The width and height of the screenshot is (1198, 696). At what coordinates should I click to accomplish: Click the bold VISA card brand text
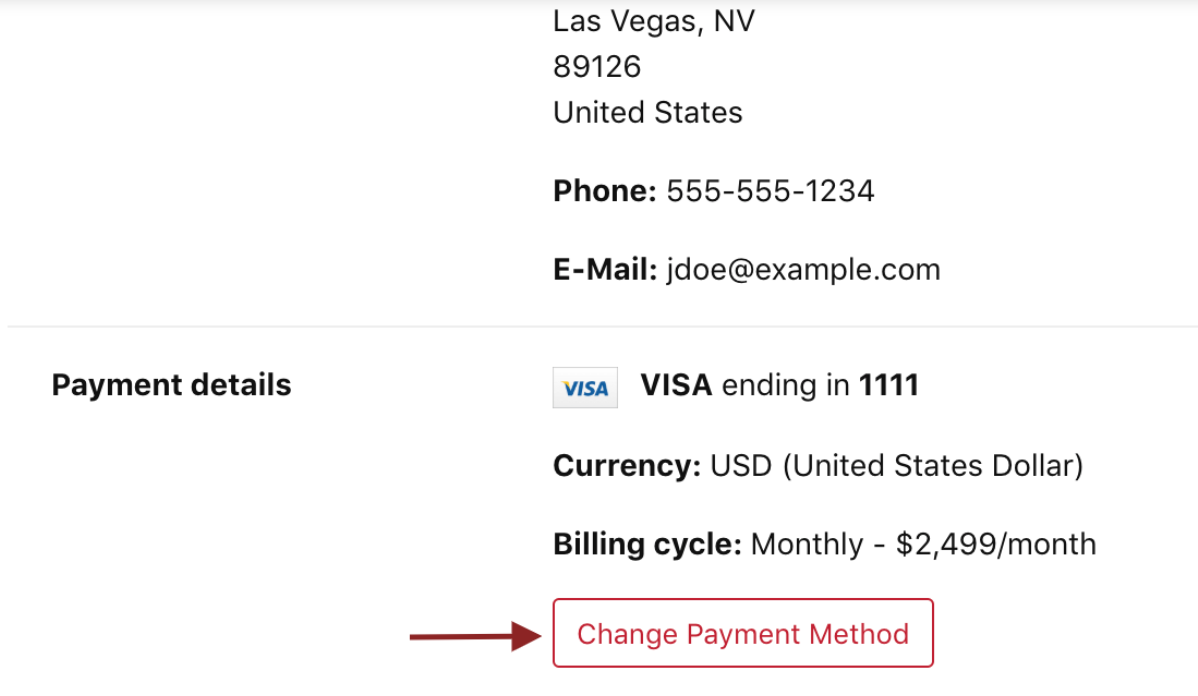point(676,385)
